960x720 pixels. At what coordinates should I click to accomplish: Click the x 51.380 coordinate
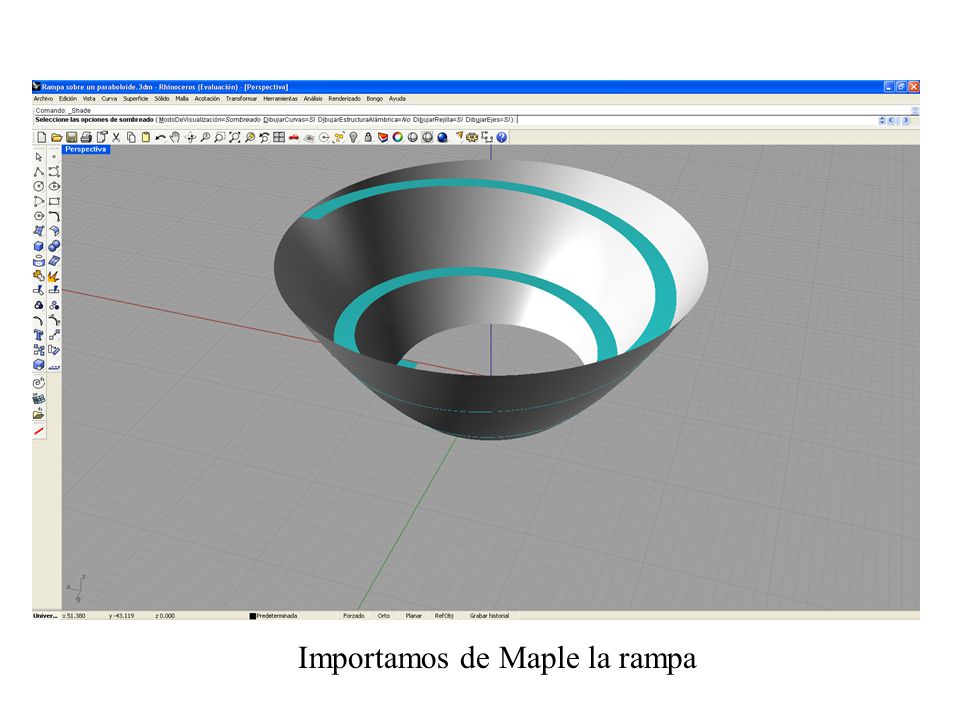pyautogui.click(x=73, y=616)
